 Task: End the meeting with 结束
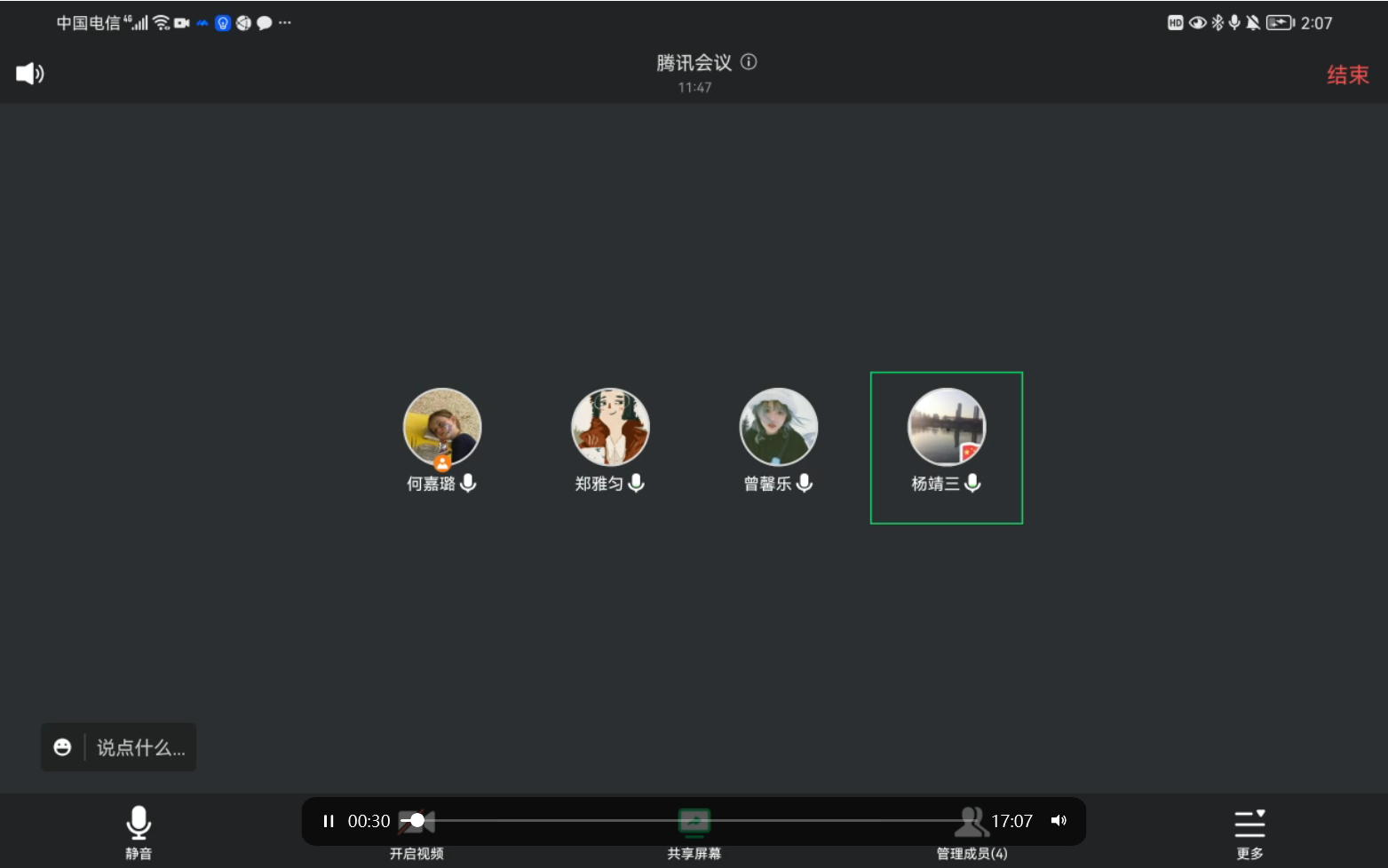pos(1347,75)
